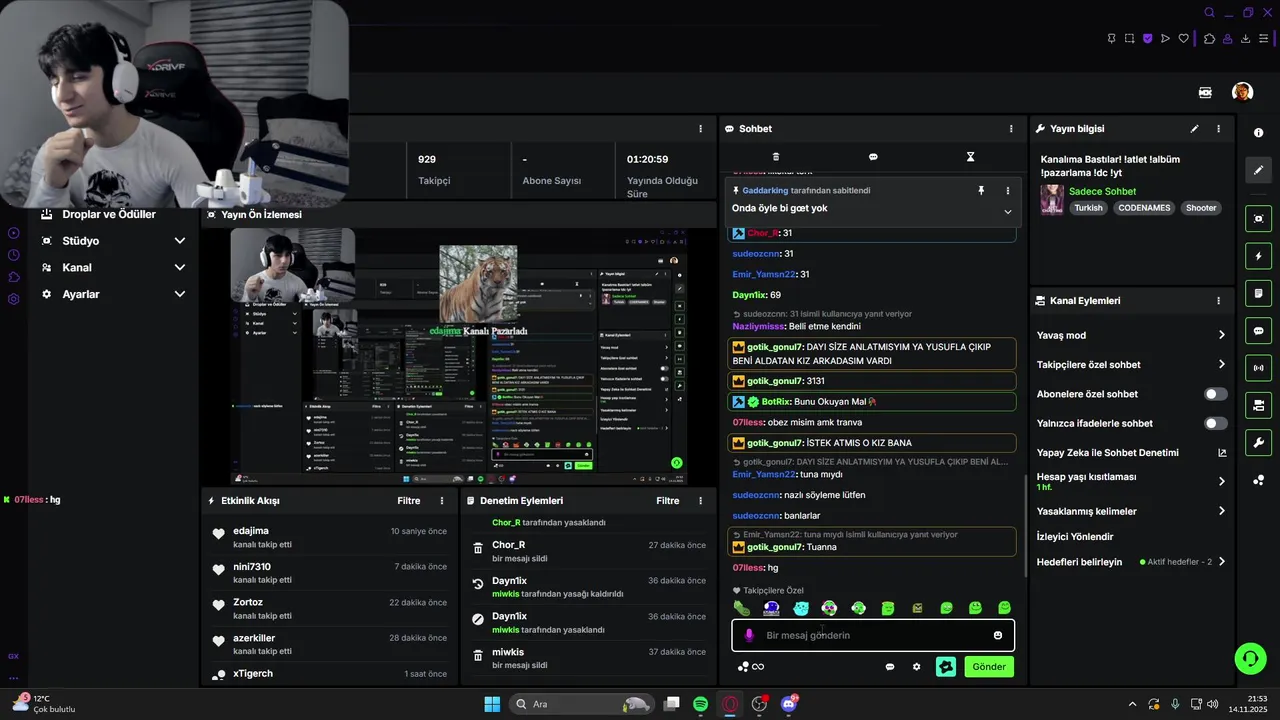The image size is (1280, 720).
Task: Click the trash icon in chat header
Action: point(776,157)
